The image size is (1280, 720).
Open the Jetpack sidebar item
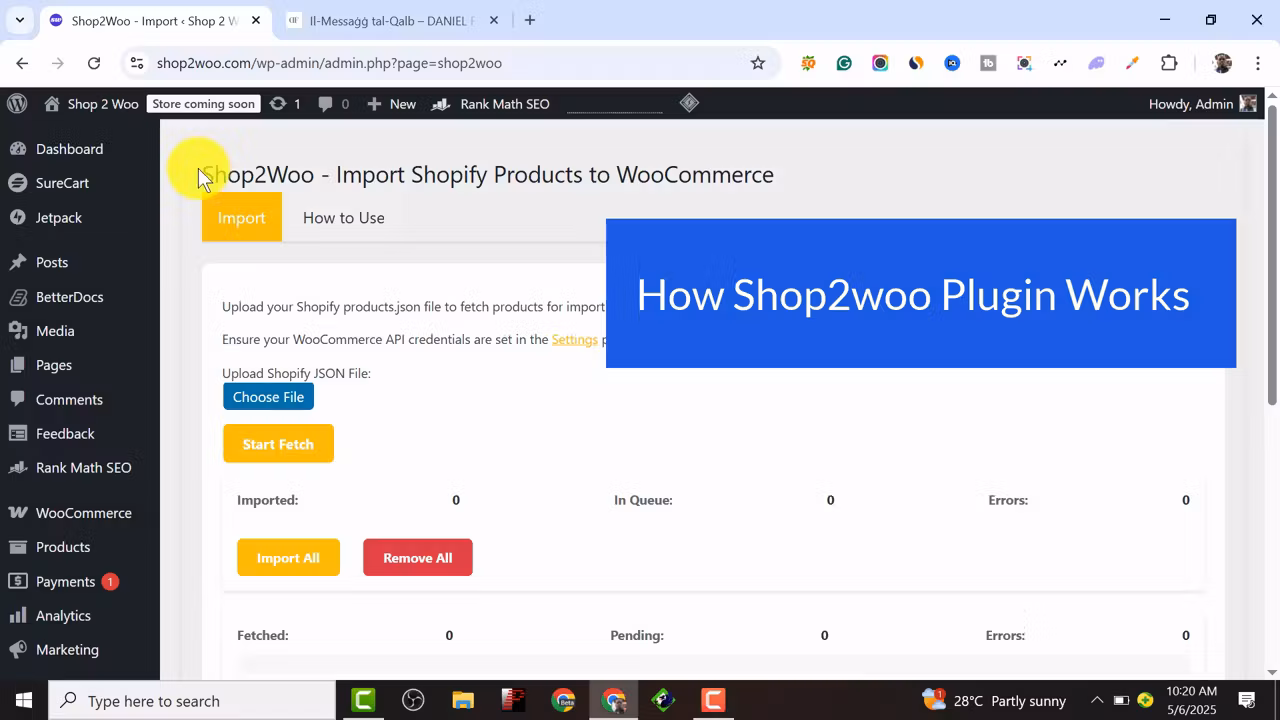(59, 217)
